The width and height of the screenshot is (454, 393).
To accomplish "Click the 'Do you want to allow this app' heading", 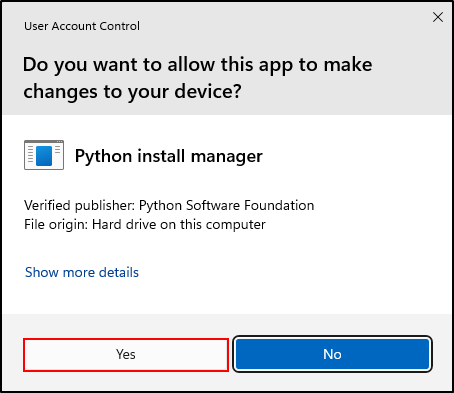I will point(197,78).
